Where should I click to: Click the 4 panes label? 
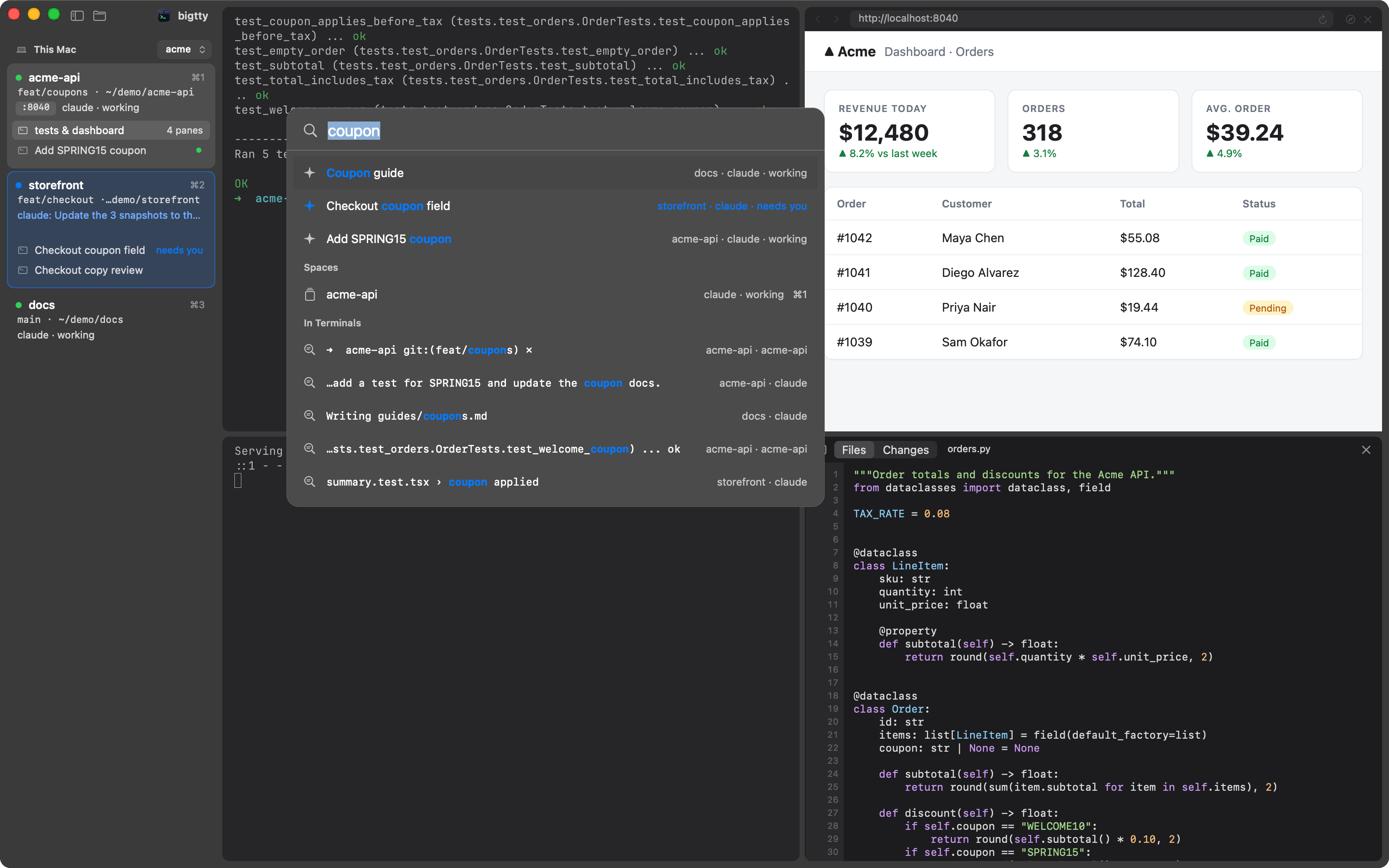pos(184,130)
